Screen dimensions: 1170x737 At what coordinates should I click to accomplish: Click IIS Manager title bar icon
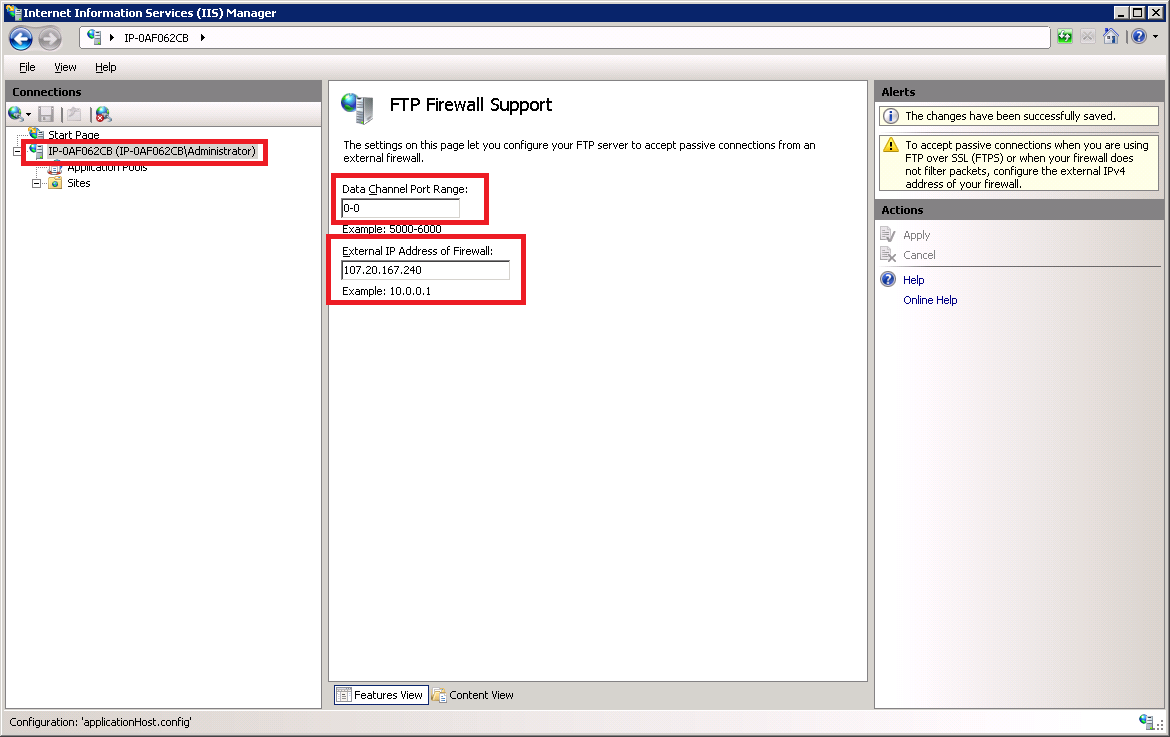[x=13, y=13]
